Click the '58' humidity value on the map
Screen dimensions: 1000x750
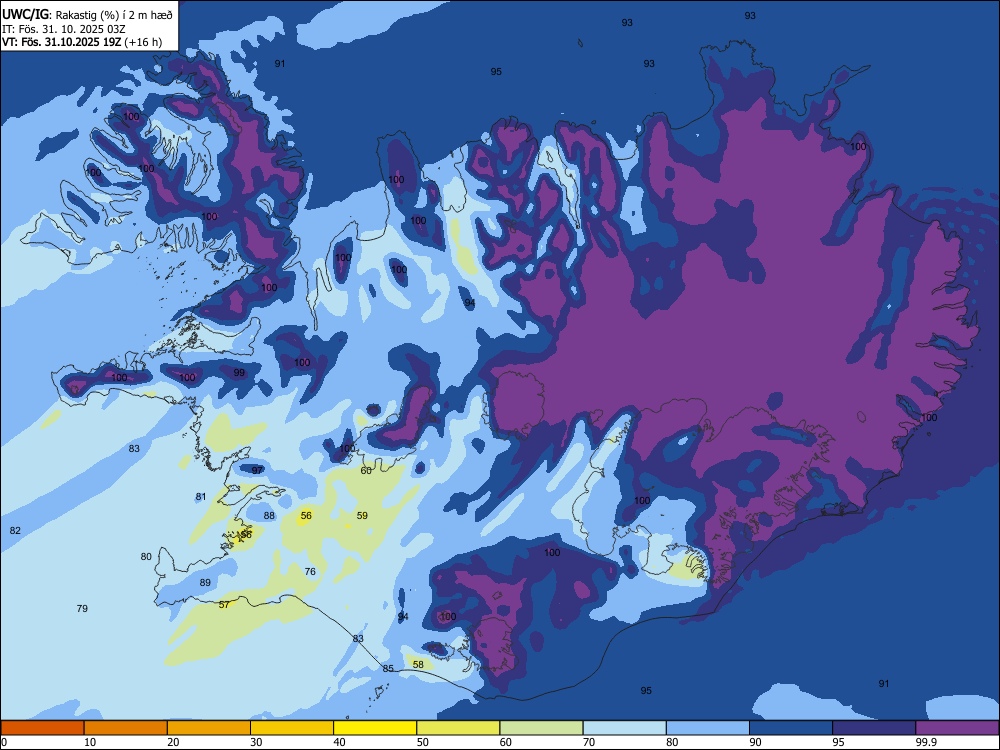pos(418,665)
